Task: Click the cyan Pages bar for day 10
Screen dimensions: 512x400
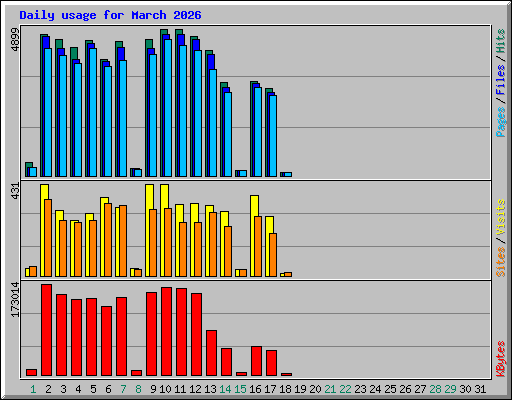Action: [168, 108]
